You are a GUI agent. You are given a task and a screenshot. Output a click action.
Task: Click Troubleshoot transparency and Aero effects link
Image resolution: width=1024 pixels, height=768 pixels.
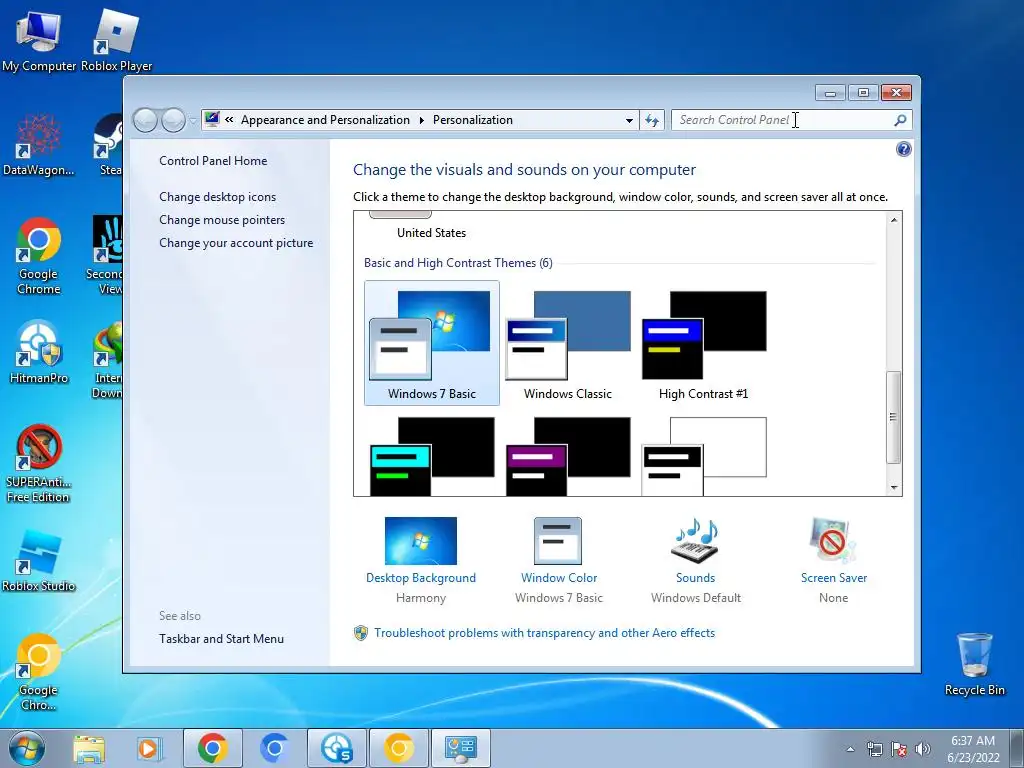544,633
